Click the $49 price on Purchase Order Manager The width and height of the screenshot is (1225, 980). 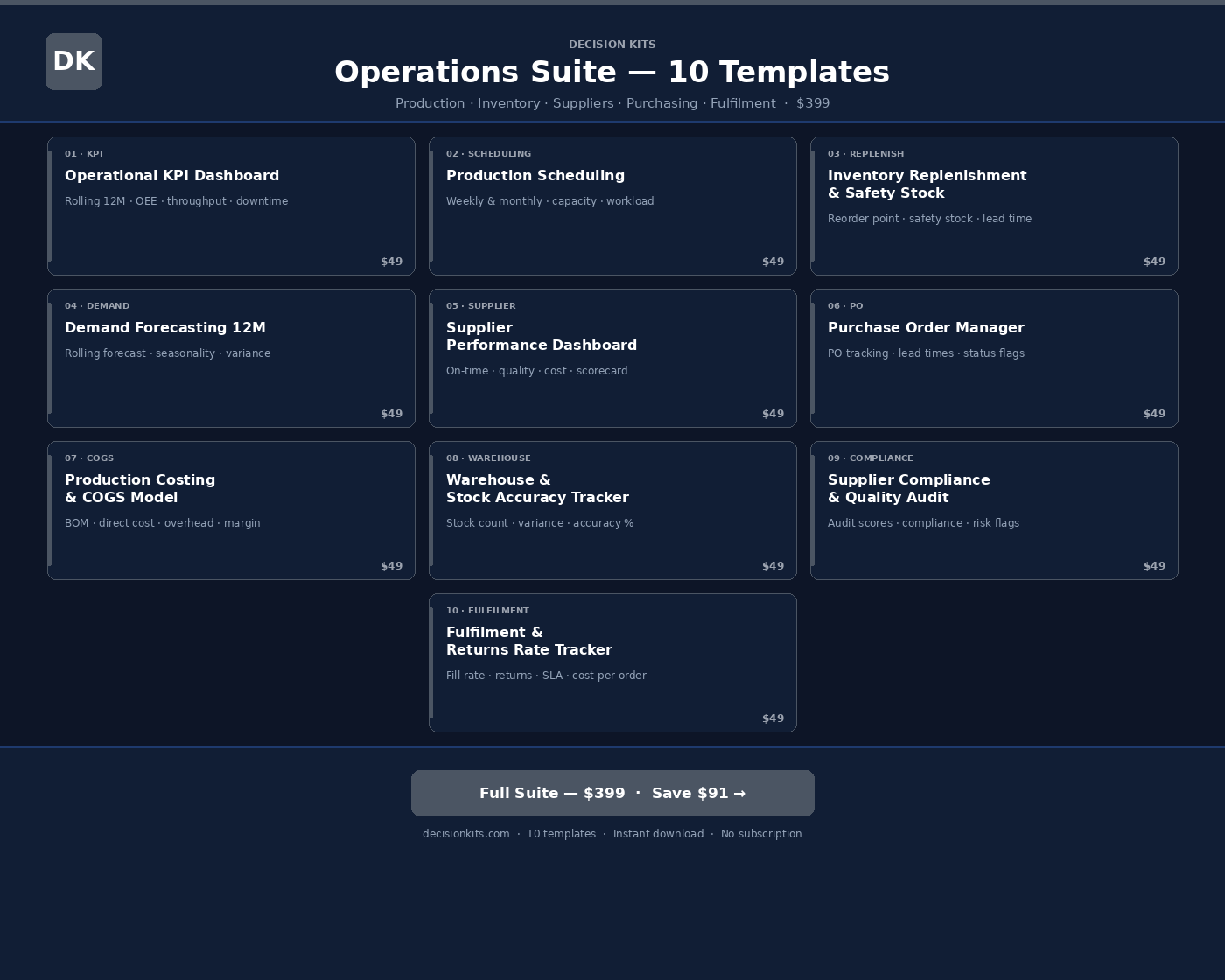(x=1154, y=413)
